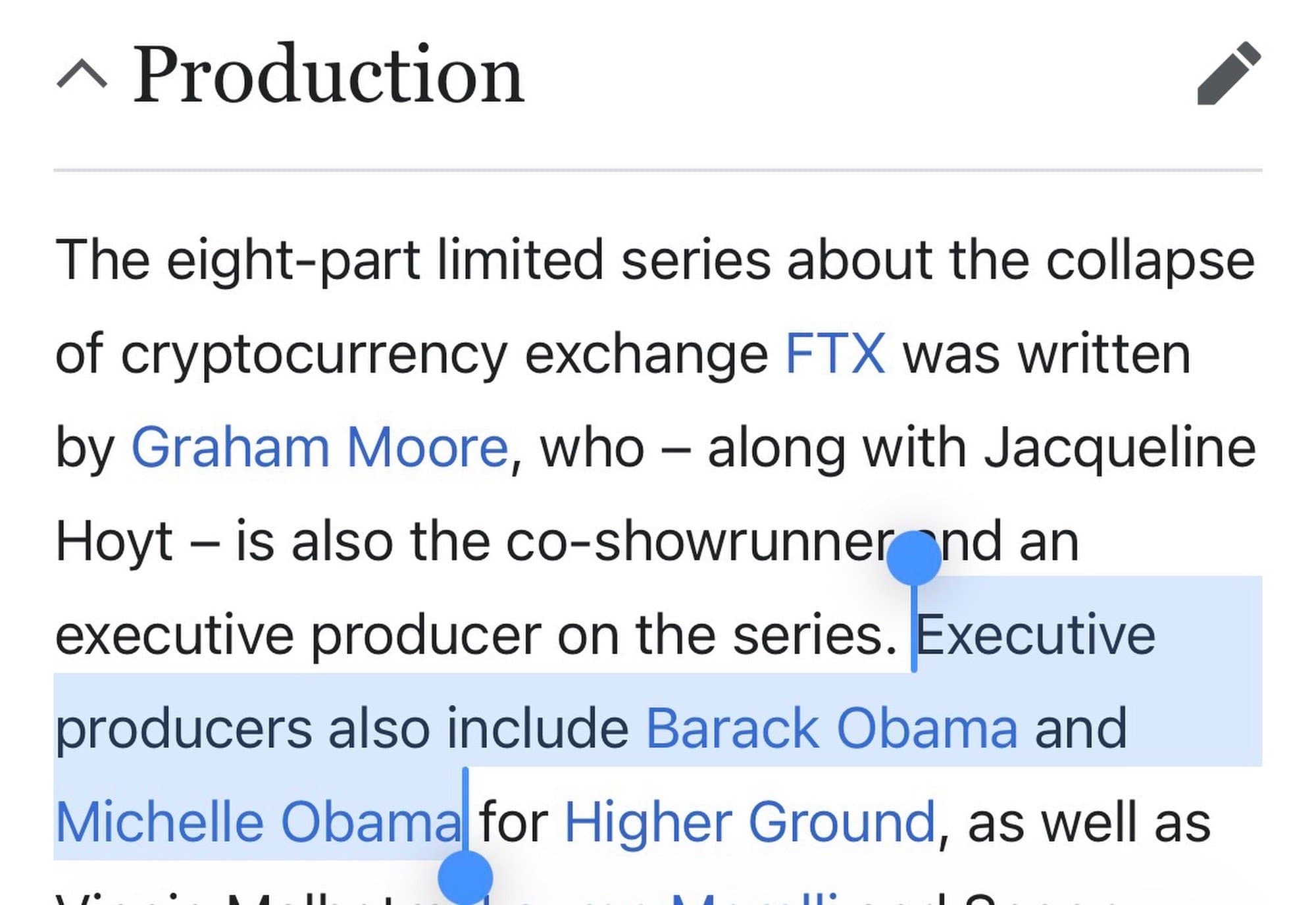Tap the selection end handle
This screenshot has width=1316, height=905.
(x=465, y=877)
